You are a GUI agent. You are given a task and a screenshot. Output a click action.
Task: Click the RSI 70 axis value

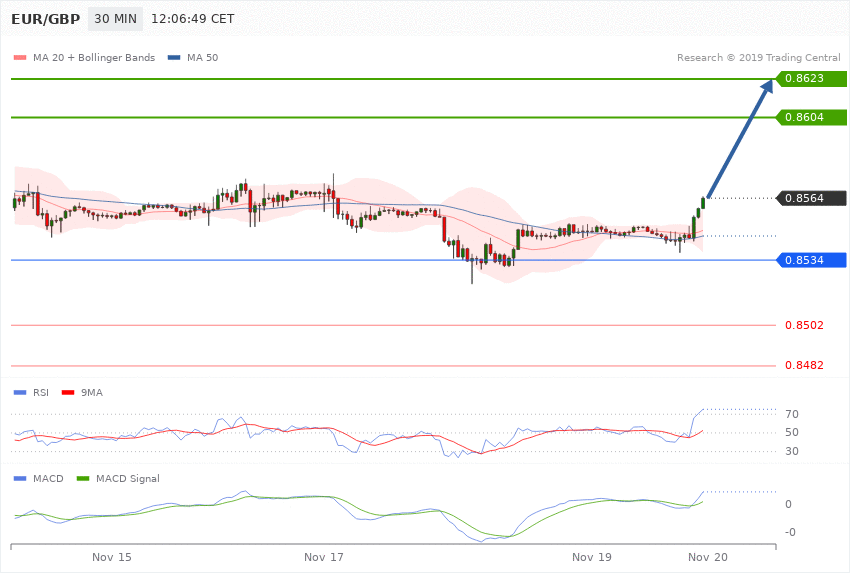pyautogui.click(x=791, y=414)
